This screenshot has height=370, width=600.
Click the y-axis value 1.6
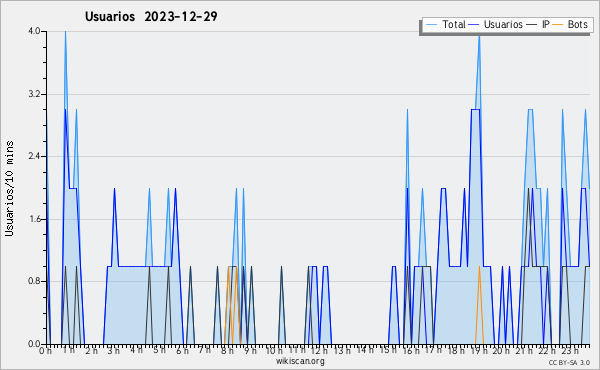pos(34,219)
